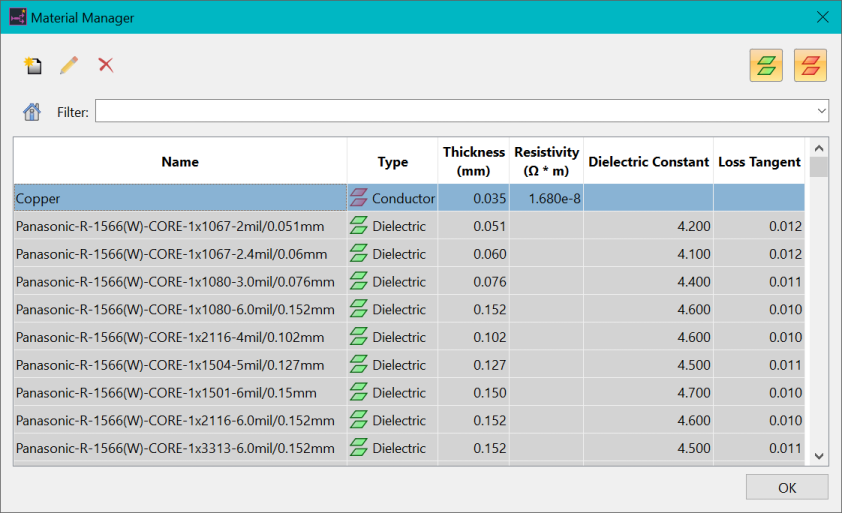The image size is (842, 513).
Task: Click thickness value 0.060 cell
Action: pos(474,254)
